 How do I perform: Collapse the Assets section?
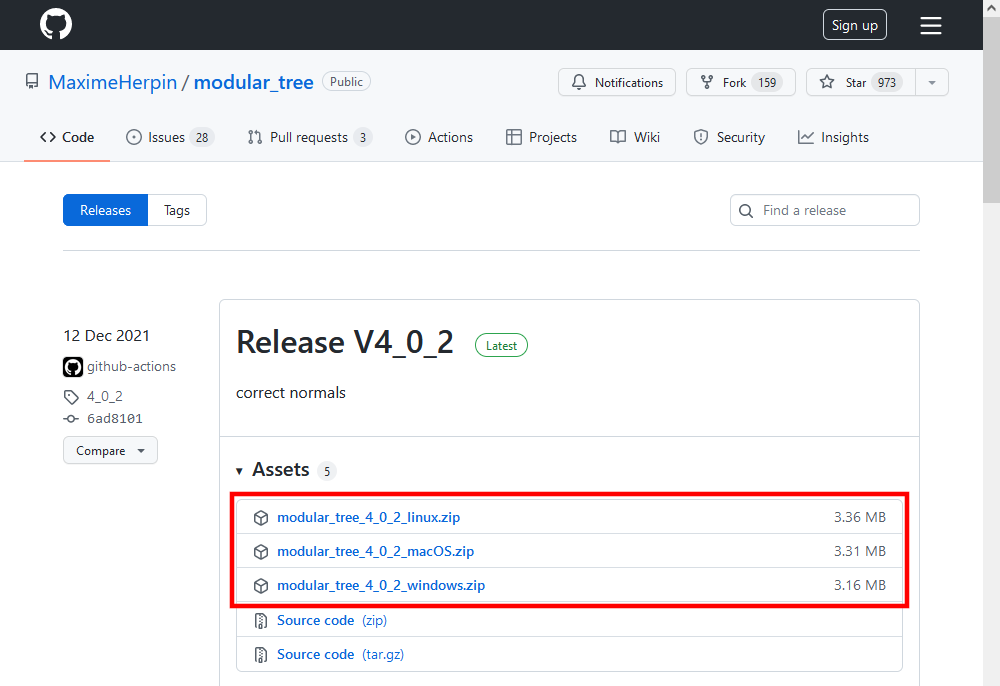tap(239, 470)
